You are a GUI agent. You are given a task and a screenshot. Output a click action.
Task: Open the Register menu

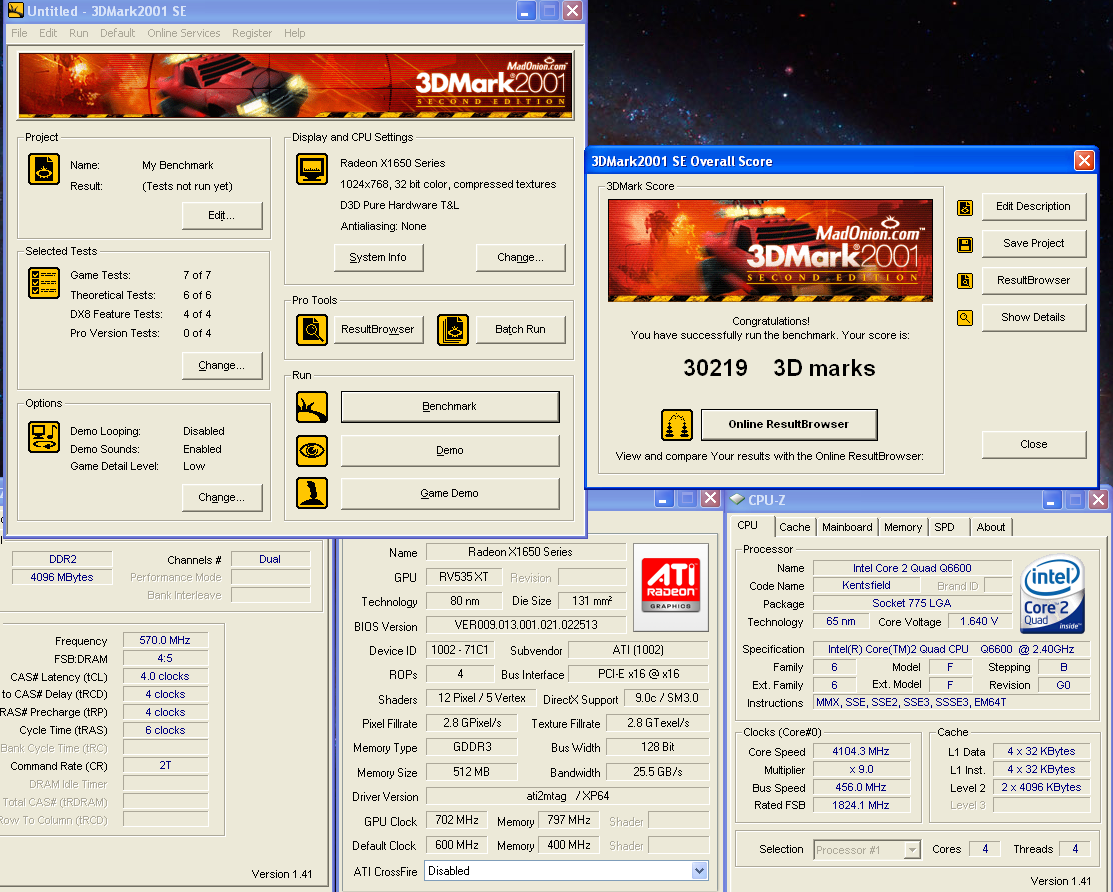(252, 33)
